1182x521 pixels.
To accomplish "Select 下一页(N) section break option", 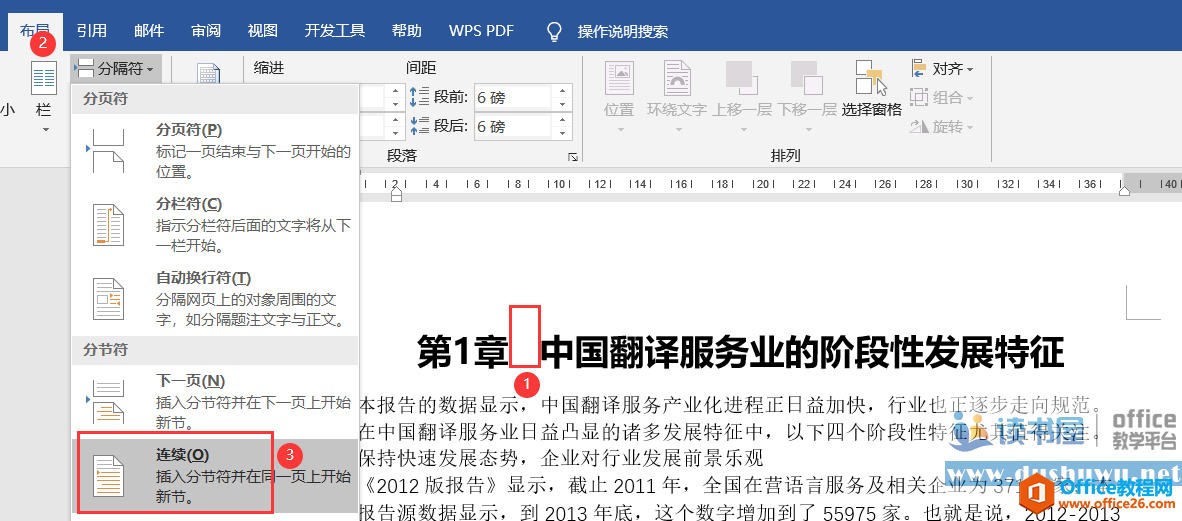I will pos(214,401).
